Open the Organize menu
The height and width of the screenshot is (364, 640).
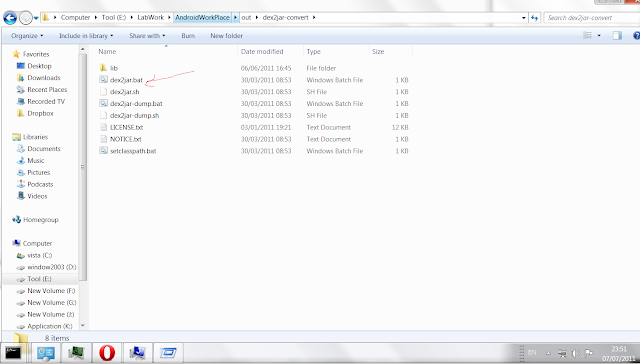[x=27, y=36]
